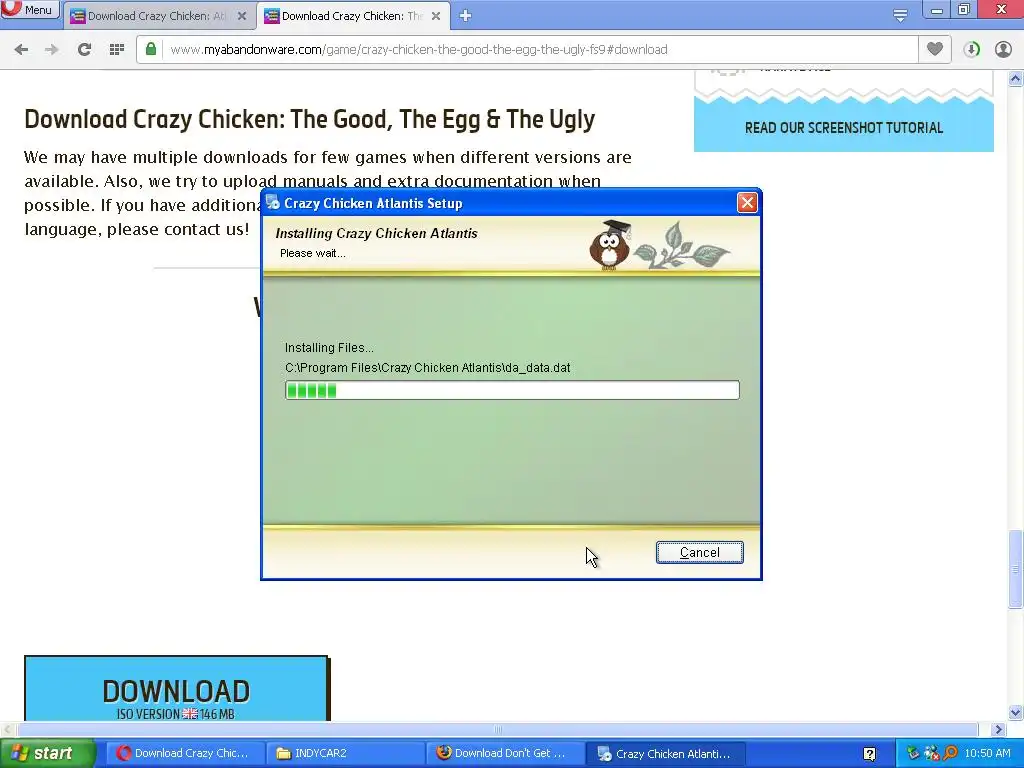Bookmark page with heart icon

935,49
